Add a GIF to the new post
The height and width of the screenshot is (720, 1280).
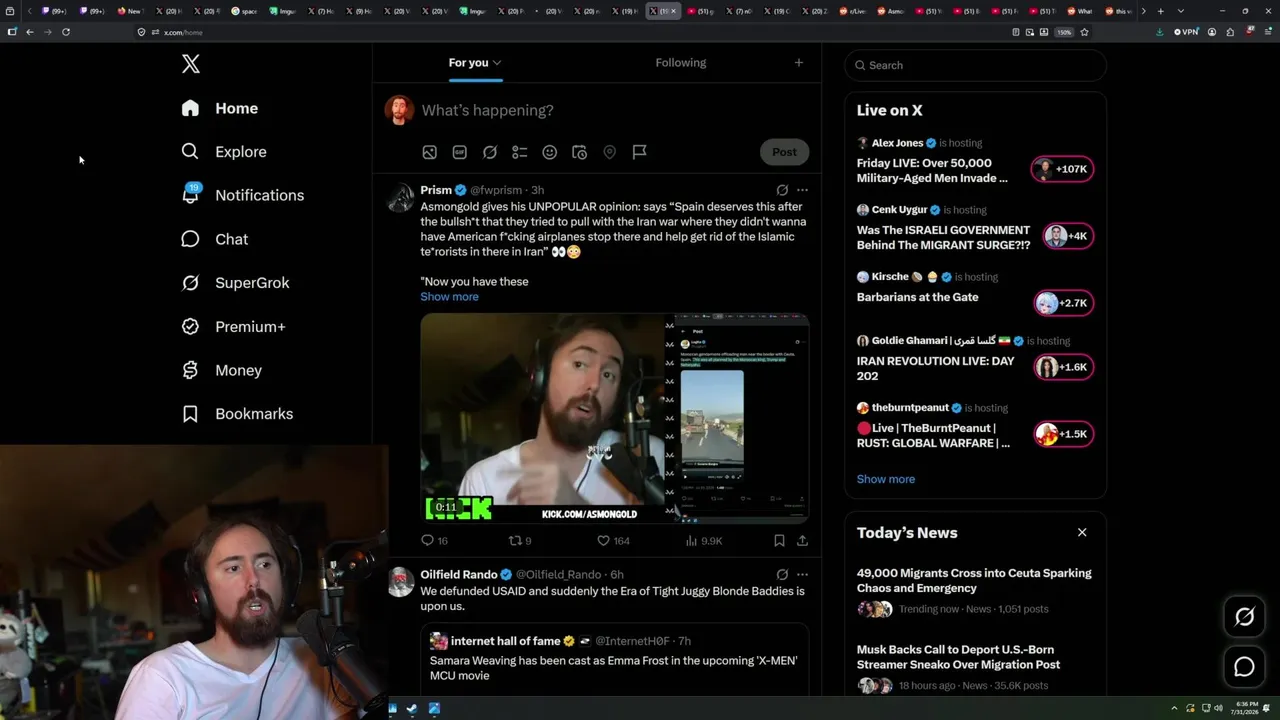pos(459,152)
